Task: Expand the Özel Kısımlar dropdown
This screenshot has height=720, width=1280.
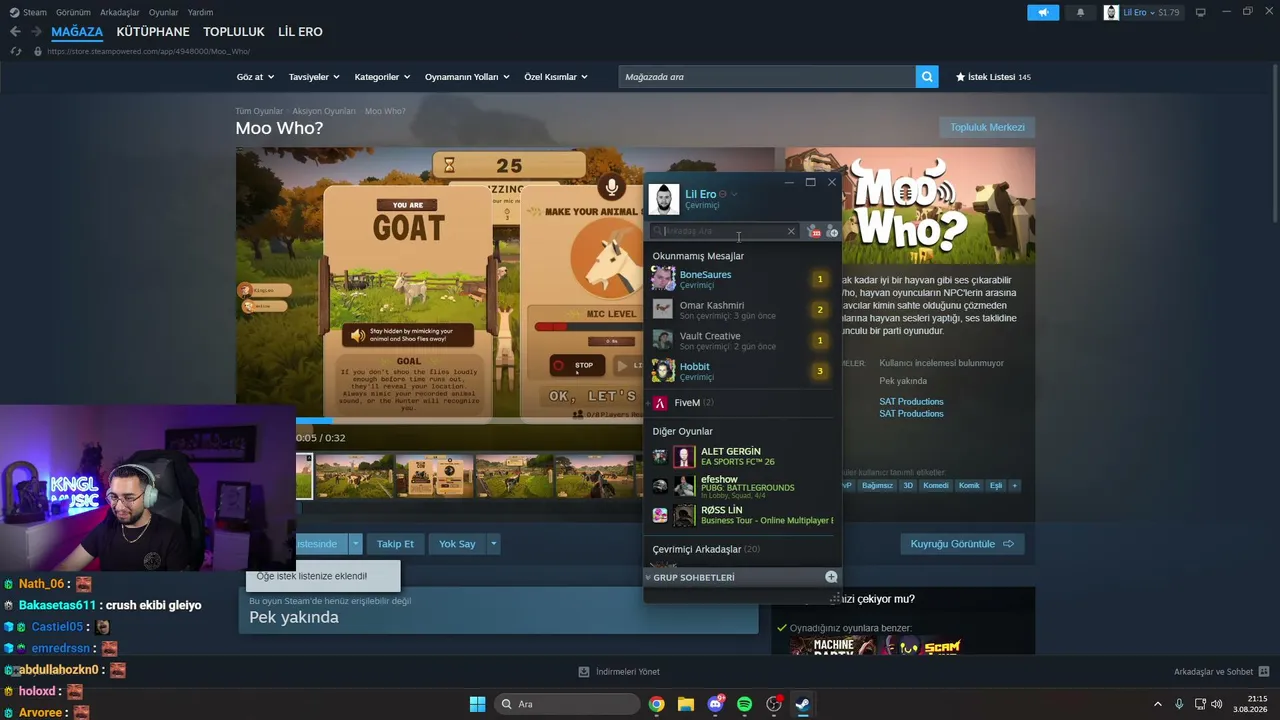Action: pos(556,77)
